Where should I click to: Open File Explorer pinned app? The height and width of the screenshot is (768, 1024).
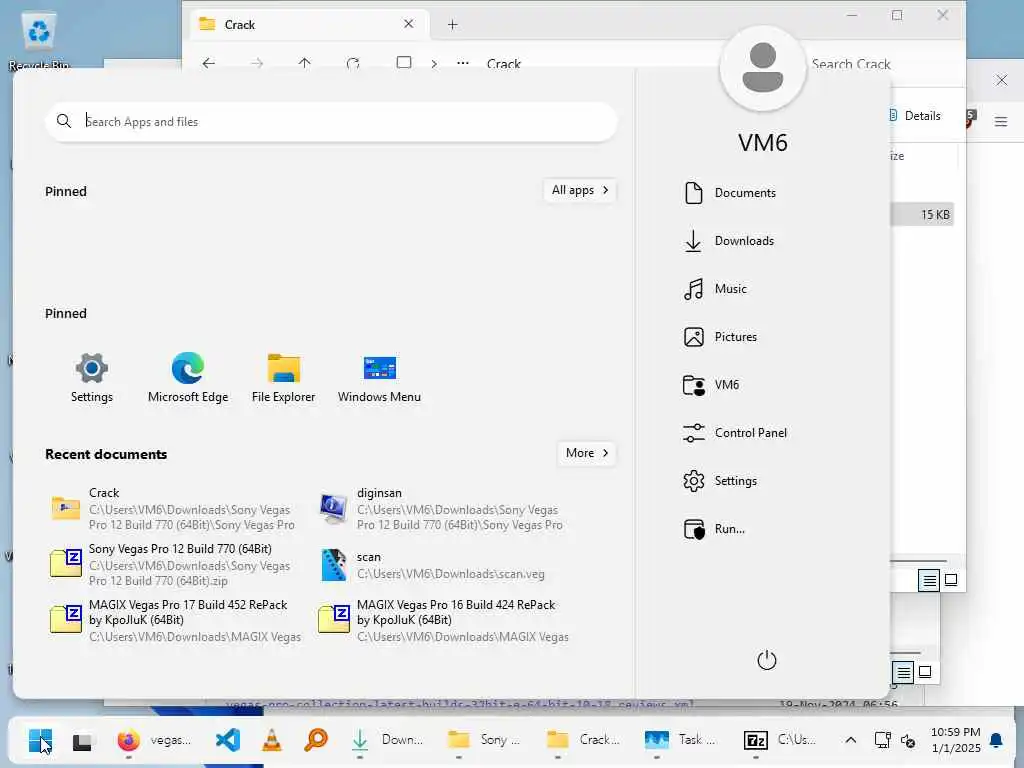[283, 378]
